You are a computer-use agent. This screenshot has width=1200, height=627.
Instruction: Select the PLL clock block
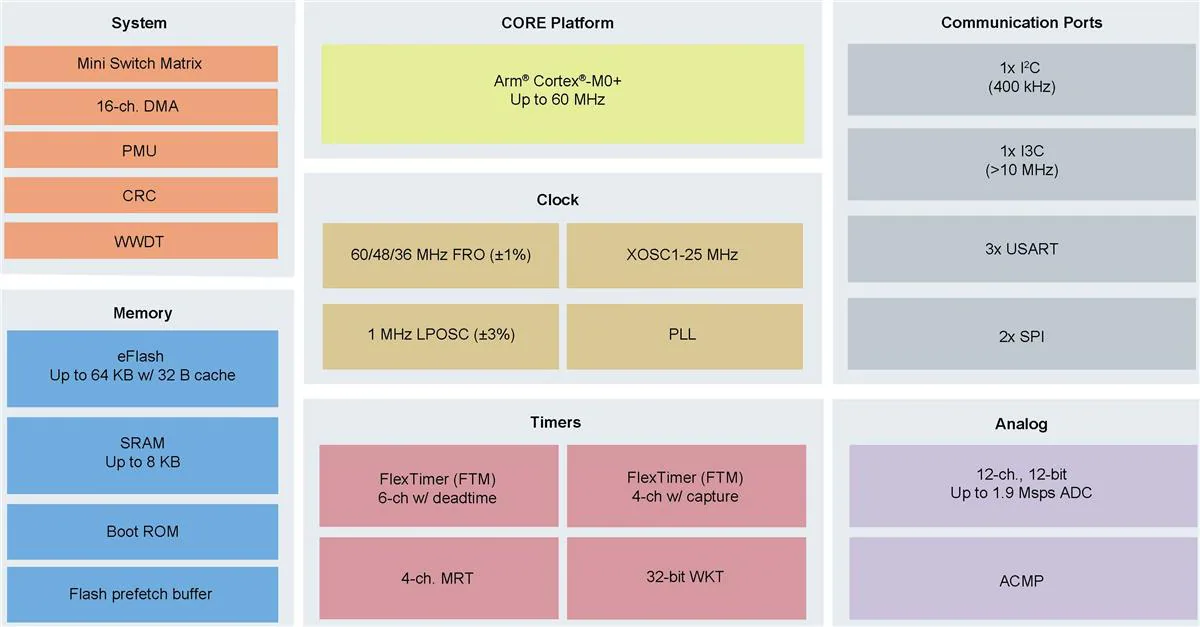685,335
